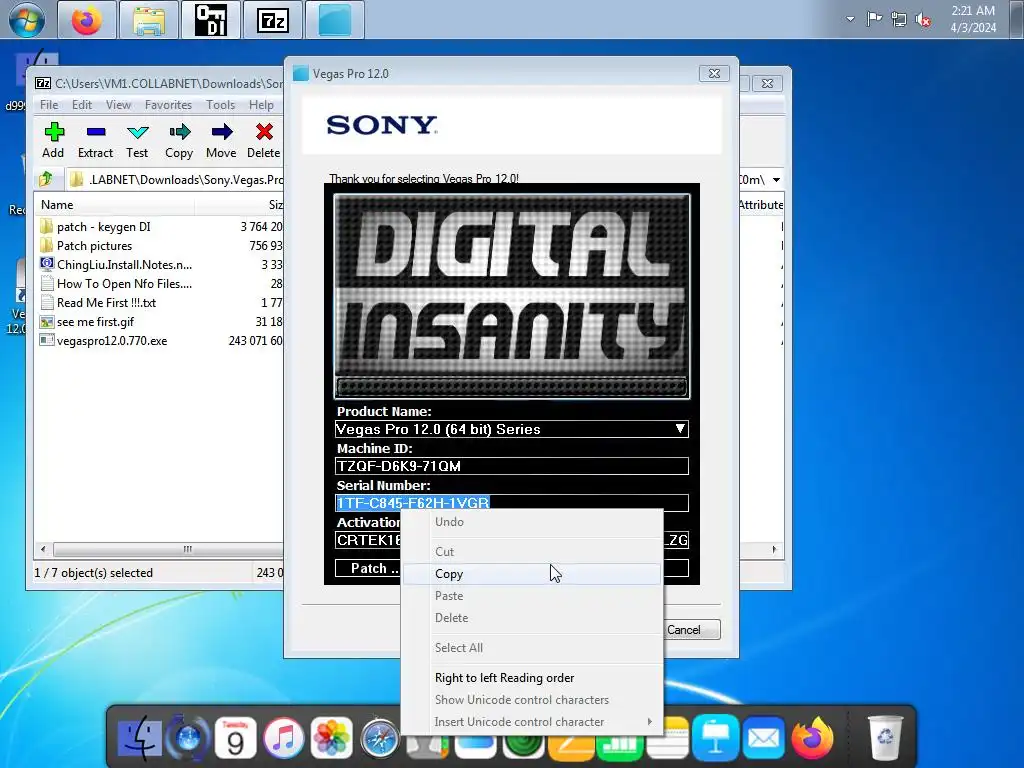The image size is (1024, 768).
Task: Open Finder icon in the dock
Action: pos(139,739)
